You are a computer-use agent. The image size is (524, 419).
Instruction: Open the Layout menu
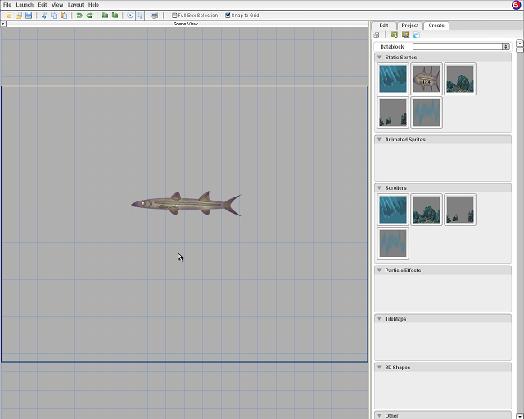[76, 5]
